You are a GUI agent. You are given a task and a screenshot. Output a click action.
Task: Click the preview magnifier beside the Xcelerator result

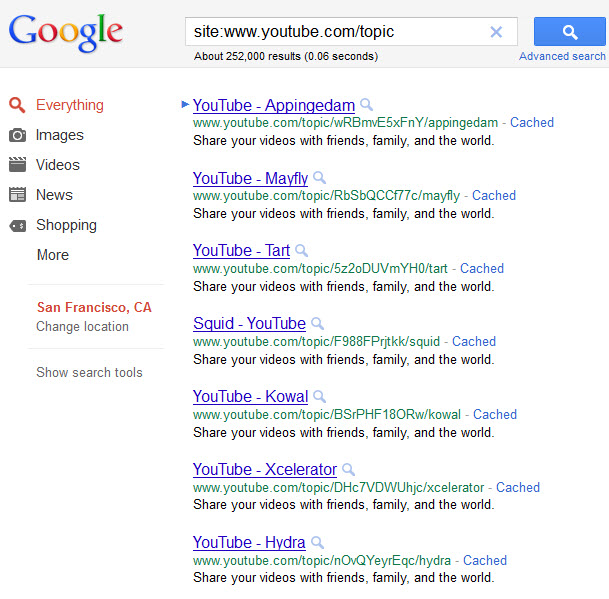click(x=348, y=469)
